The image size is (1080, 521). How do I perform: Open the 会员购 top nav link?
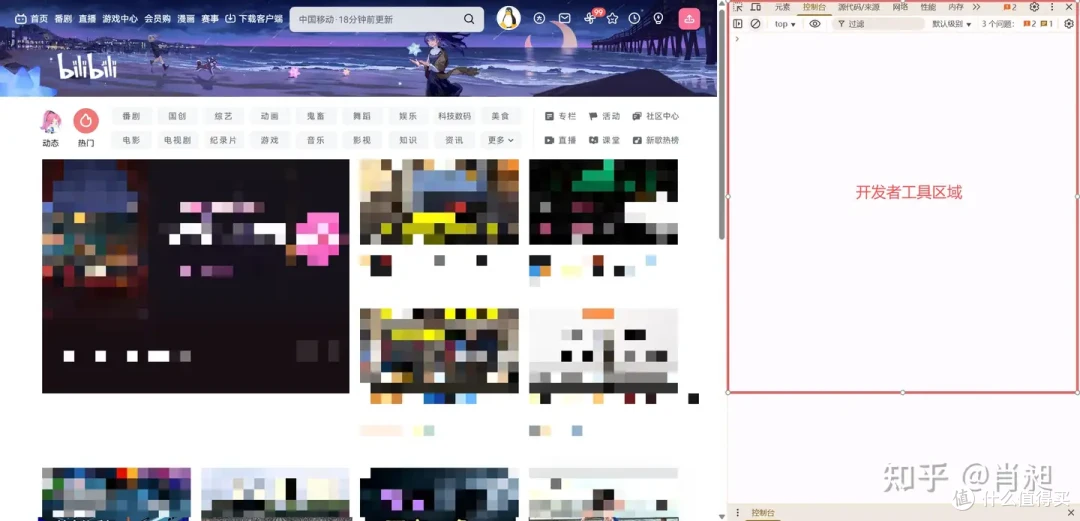(158, 19)
